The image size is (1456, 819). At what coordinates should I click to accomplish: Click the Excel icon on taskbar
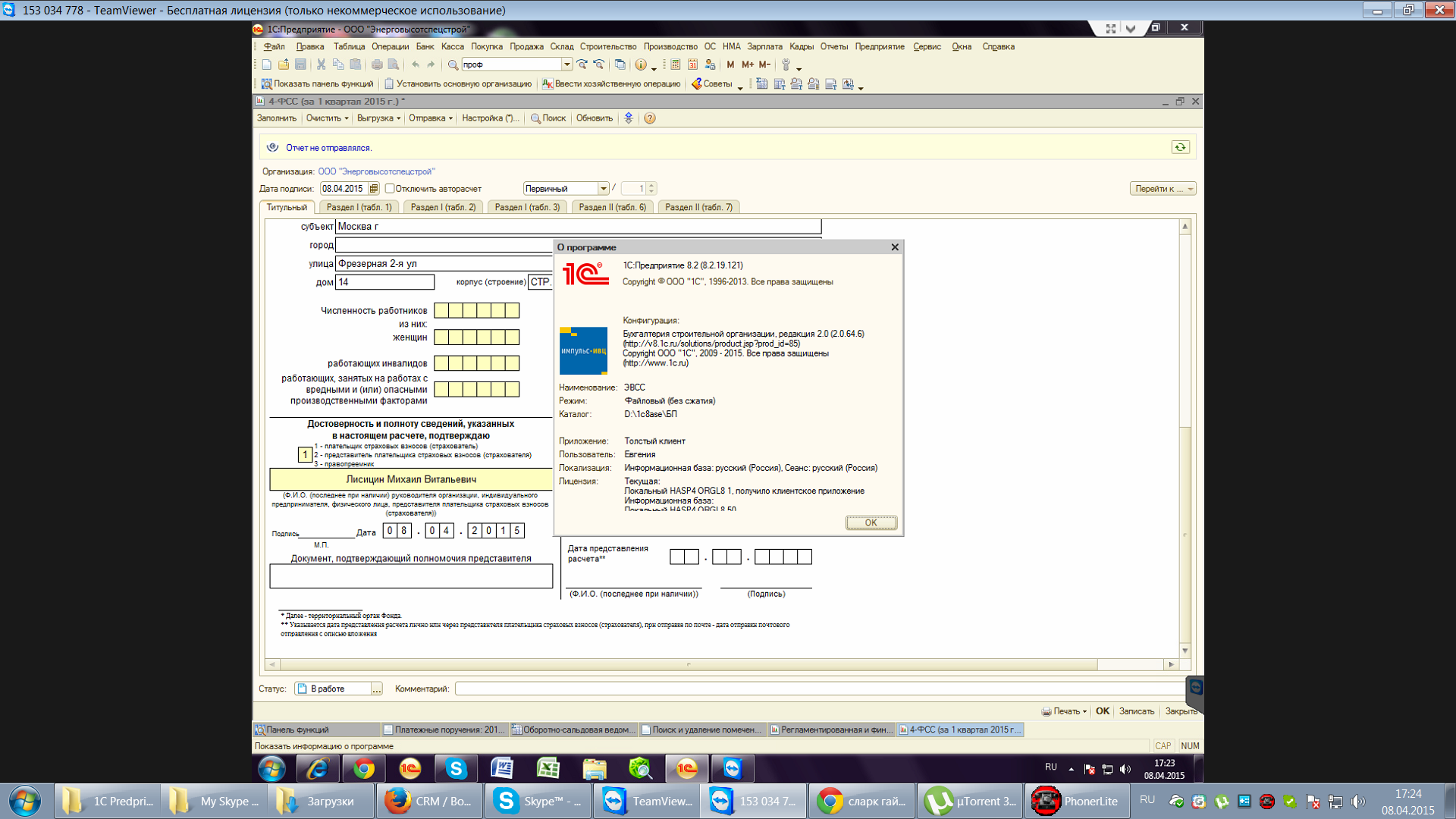pos(548,769)
